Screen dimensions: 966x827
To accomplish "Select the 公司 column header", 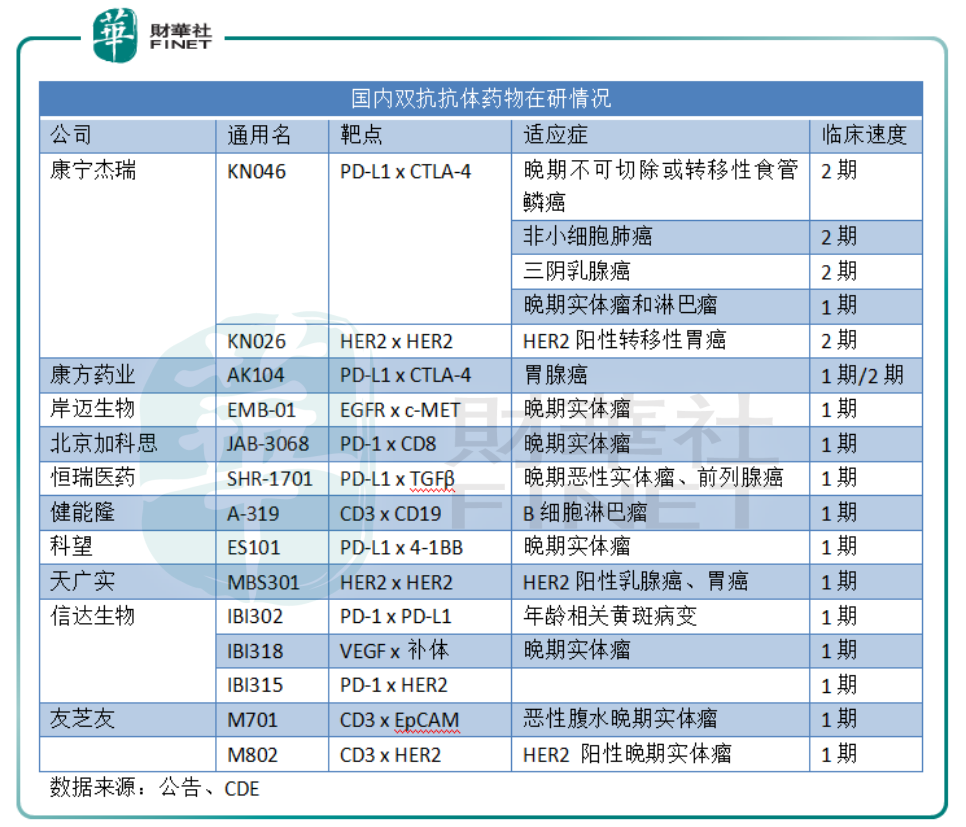I will click(71, 135).
